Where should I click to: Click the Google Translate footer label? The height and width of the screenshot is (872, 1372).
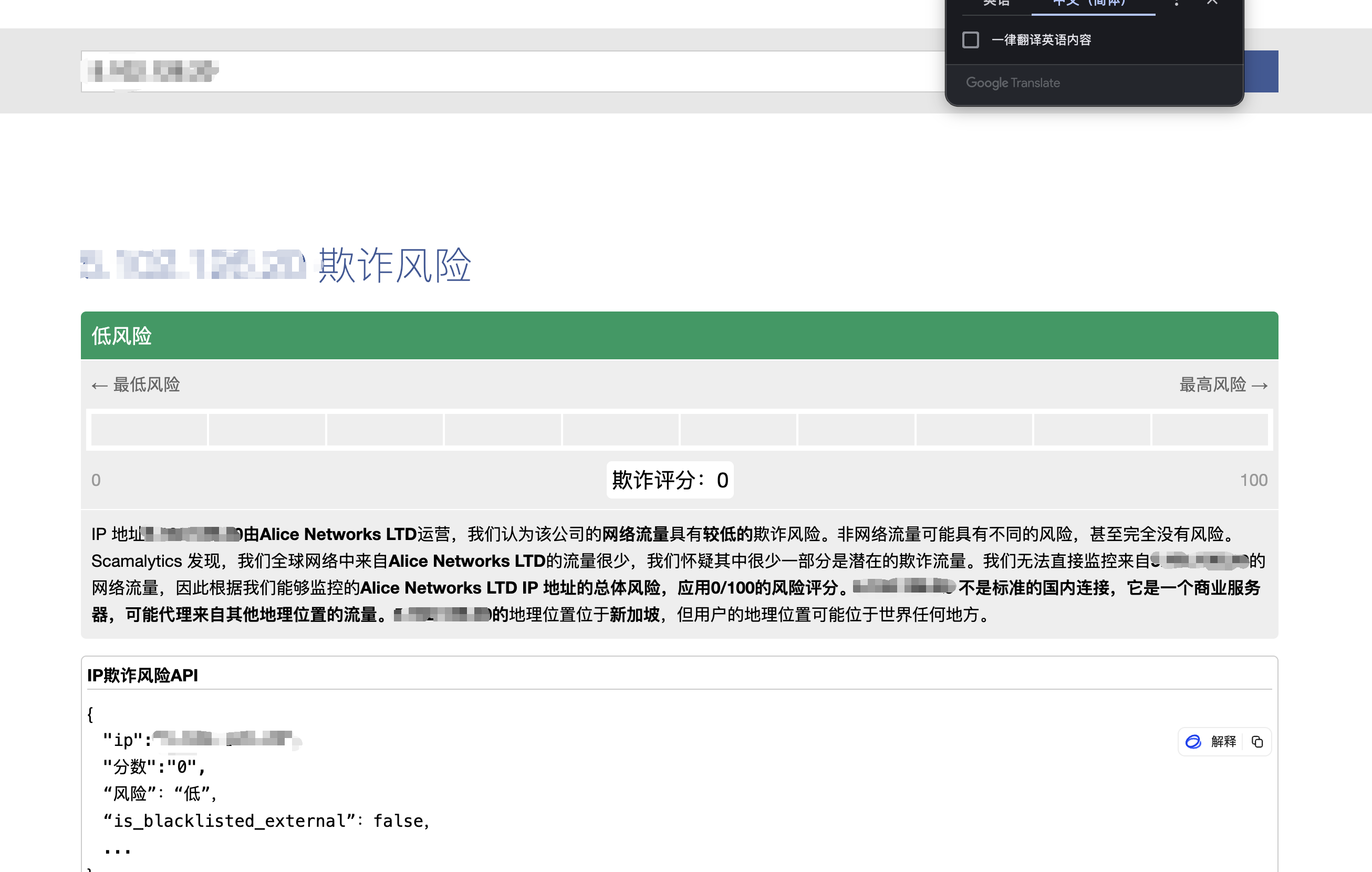[x=1013, y=82]
